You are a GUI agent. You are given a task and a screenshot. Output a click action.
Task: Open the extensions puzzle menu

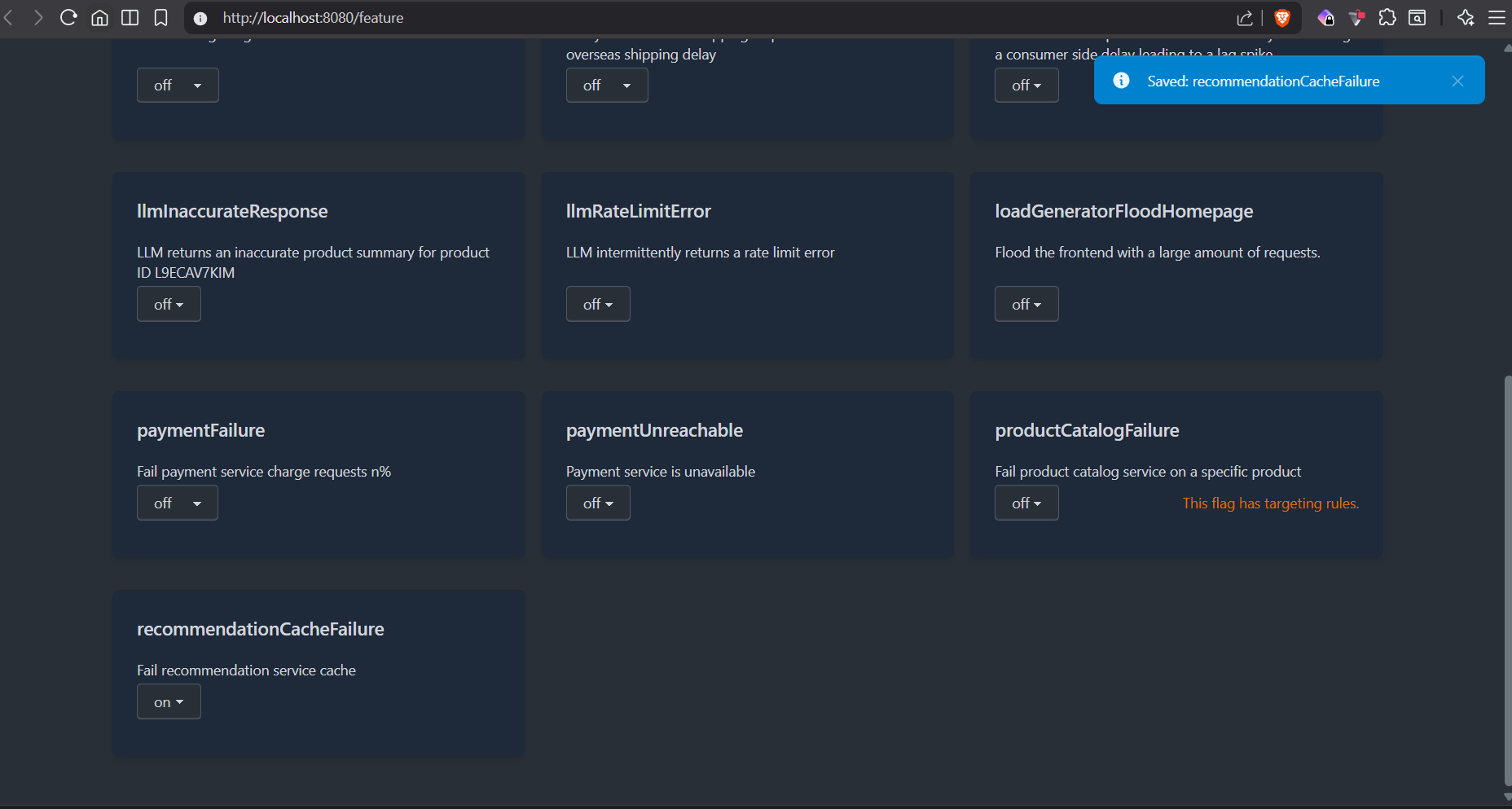(x=1387, y=18)
